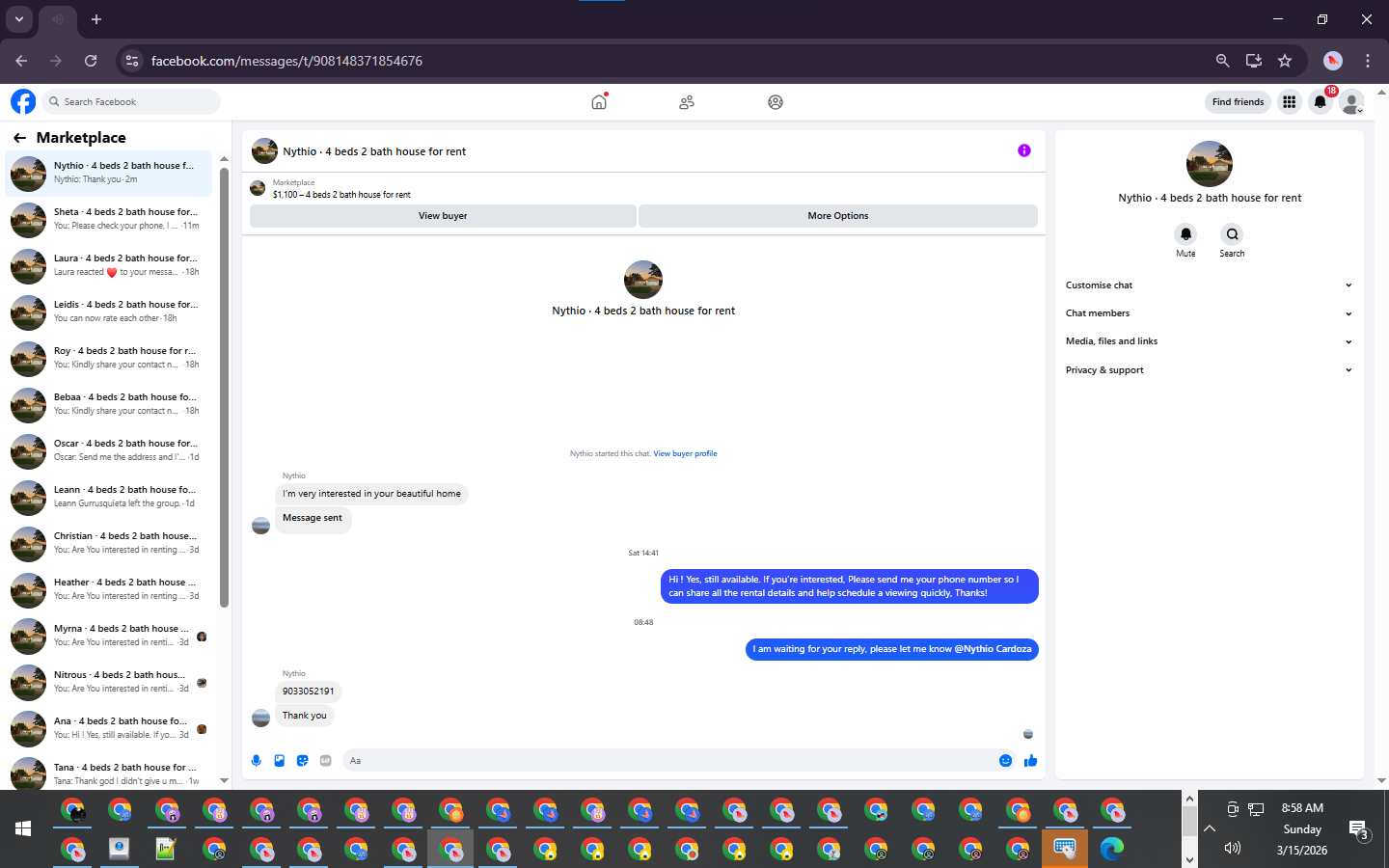
Task: Open the Groups icon in top navigation
Action: click(776, 101)
